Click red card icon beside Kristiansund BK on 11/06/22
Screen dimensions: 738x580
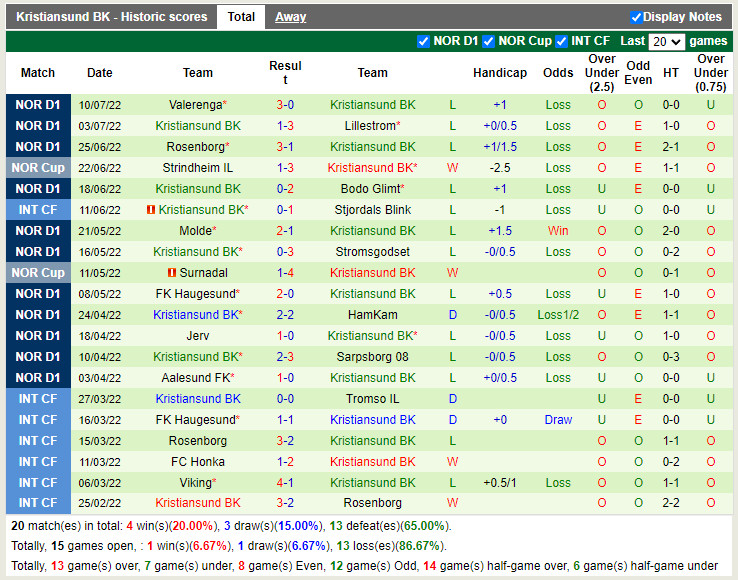[151, 209]
